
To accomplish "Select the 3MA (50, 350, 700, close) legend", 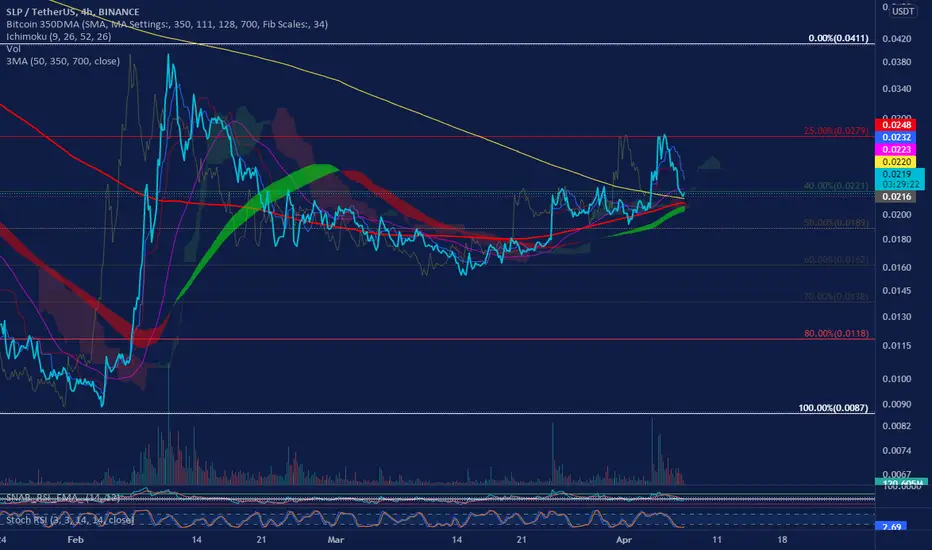I will coord(63,61).
